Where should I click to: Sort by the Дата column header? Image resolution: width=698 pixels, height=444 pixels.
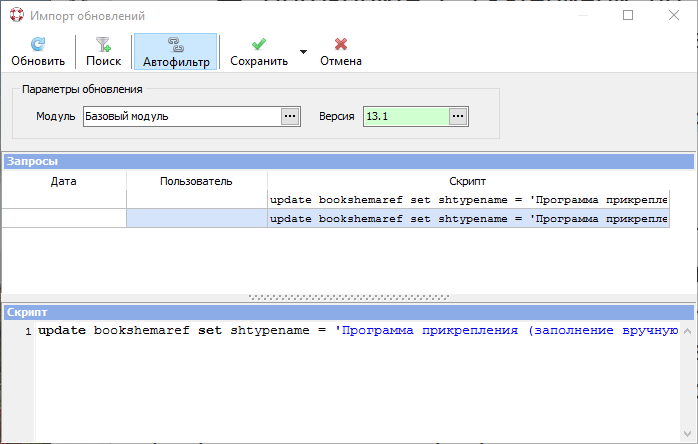(64, 181)
